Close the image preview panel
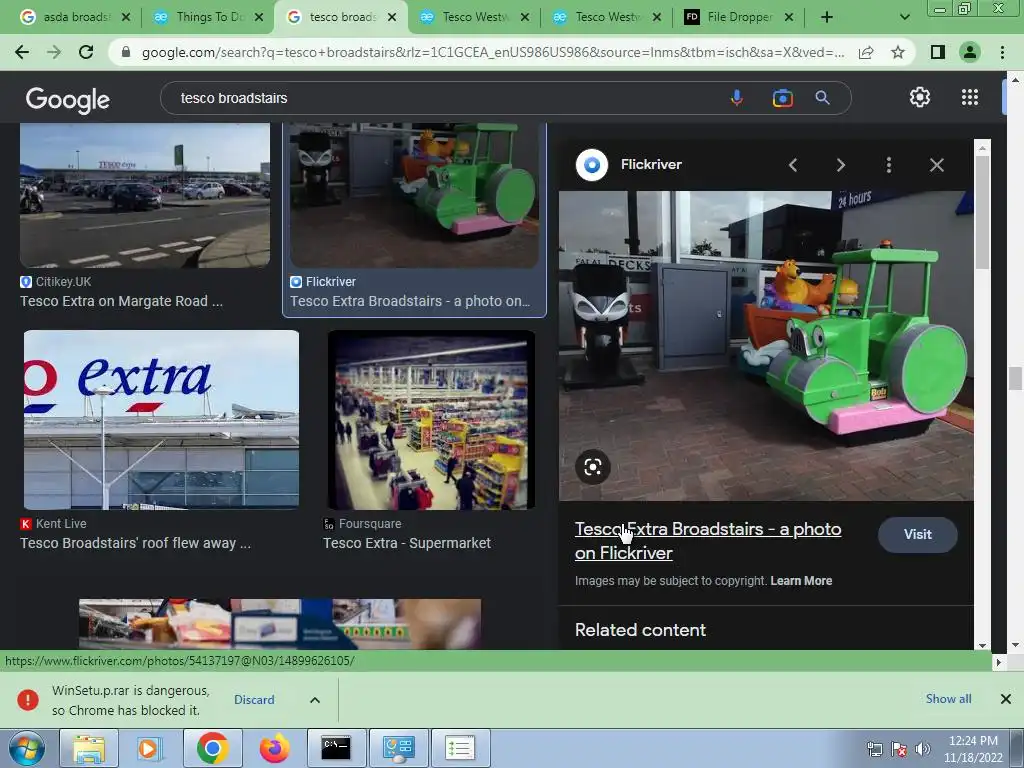This screenshot has height=768, width=1024. (936, 165)
